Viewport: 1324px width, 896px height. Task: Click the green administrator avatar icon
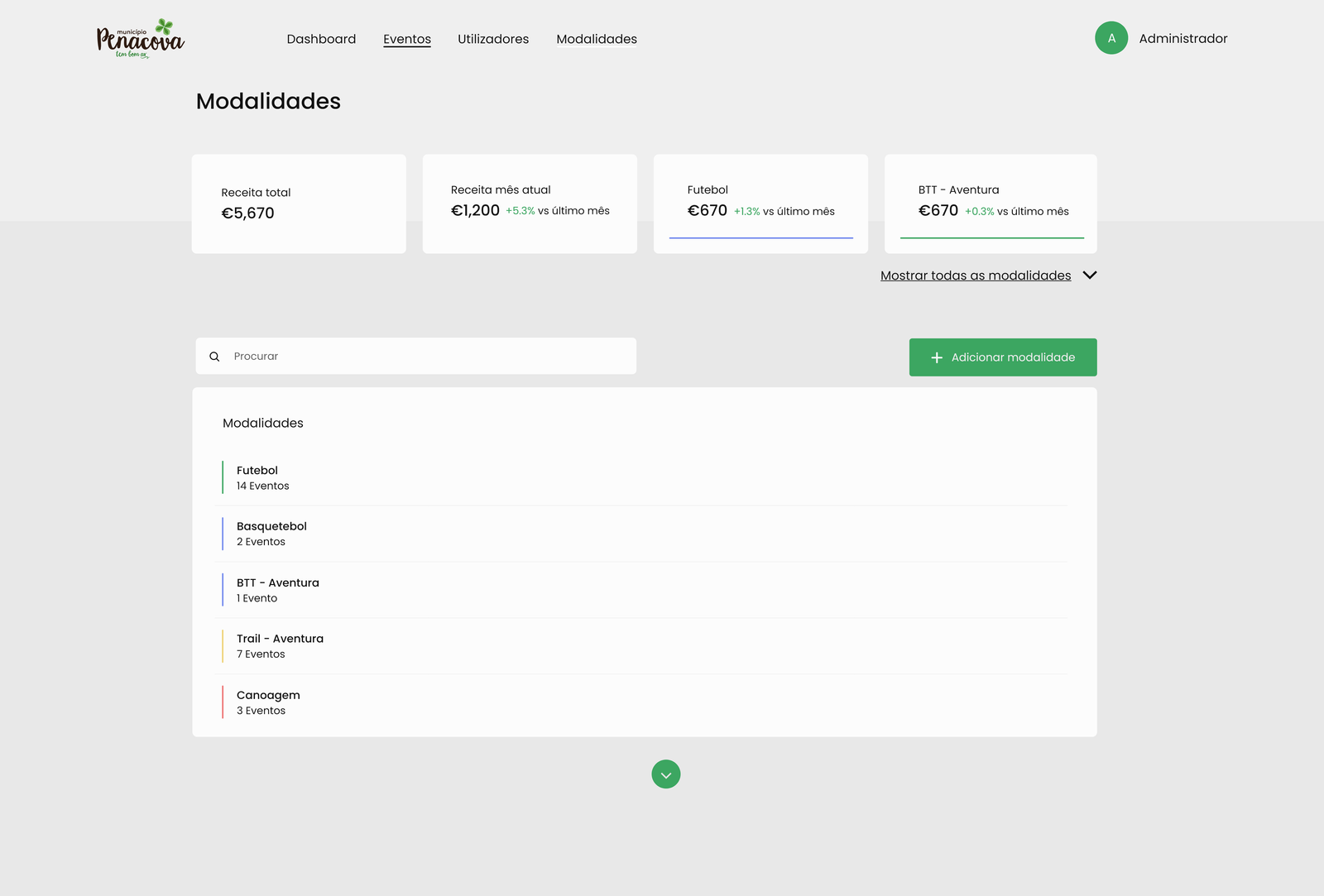pos(1111,38)
